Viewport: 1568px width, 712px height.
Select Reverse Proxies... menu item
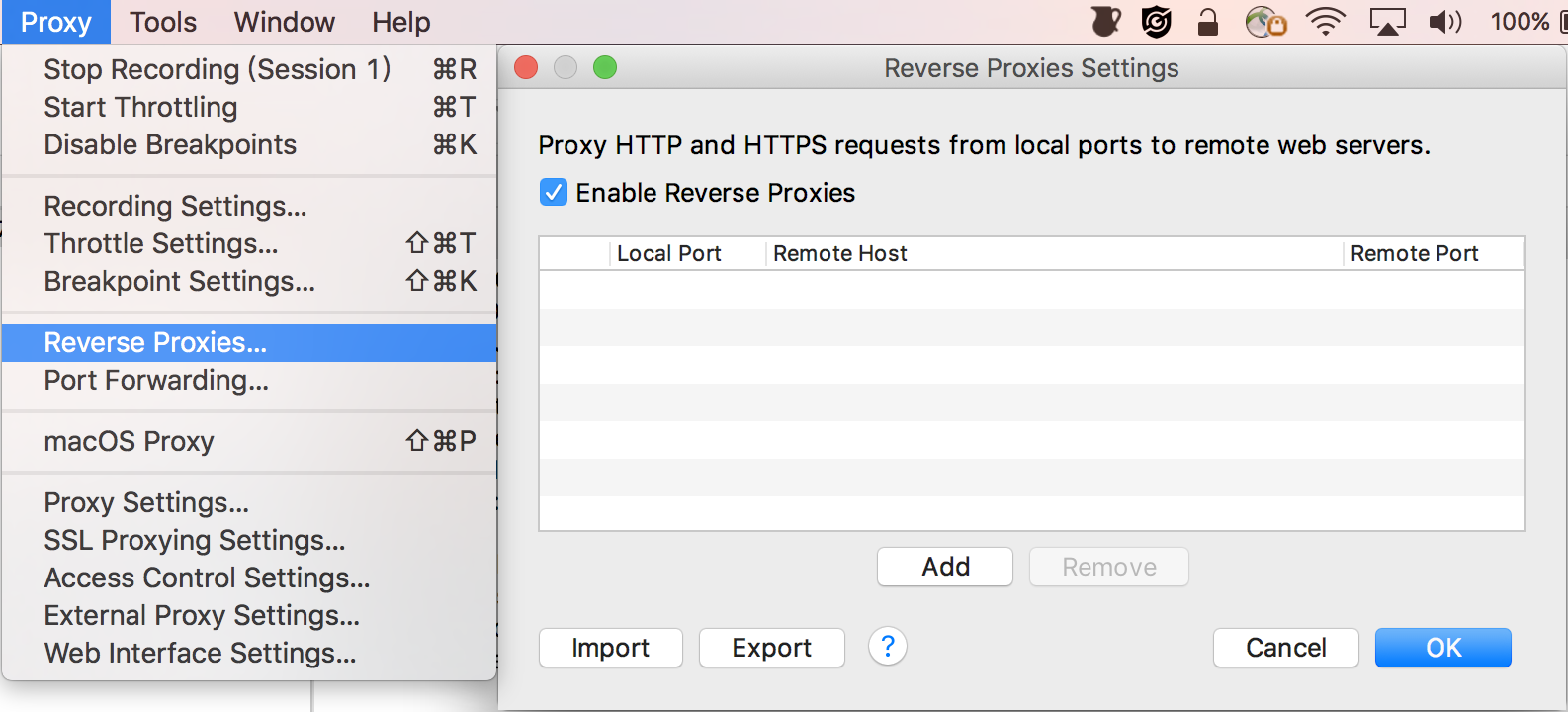249,342
